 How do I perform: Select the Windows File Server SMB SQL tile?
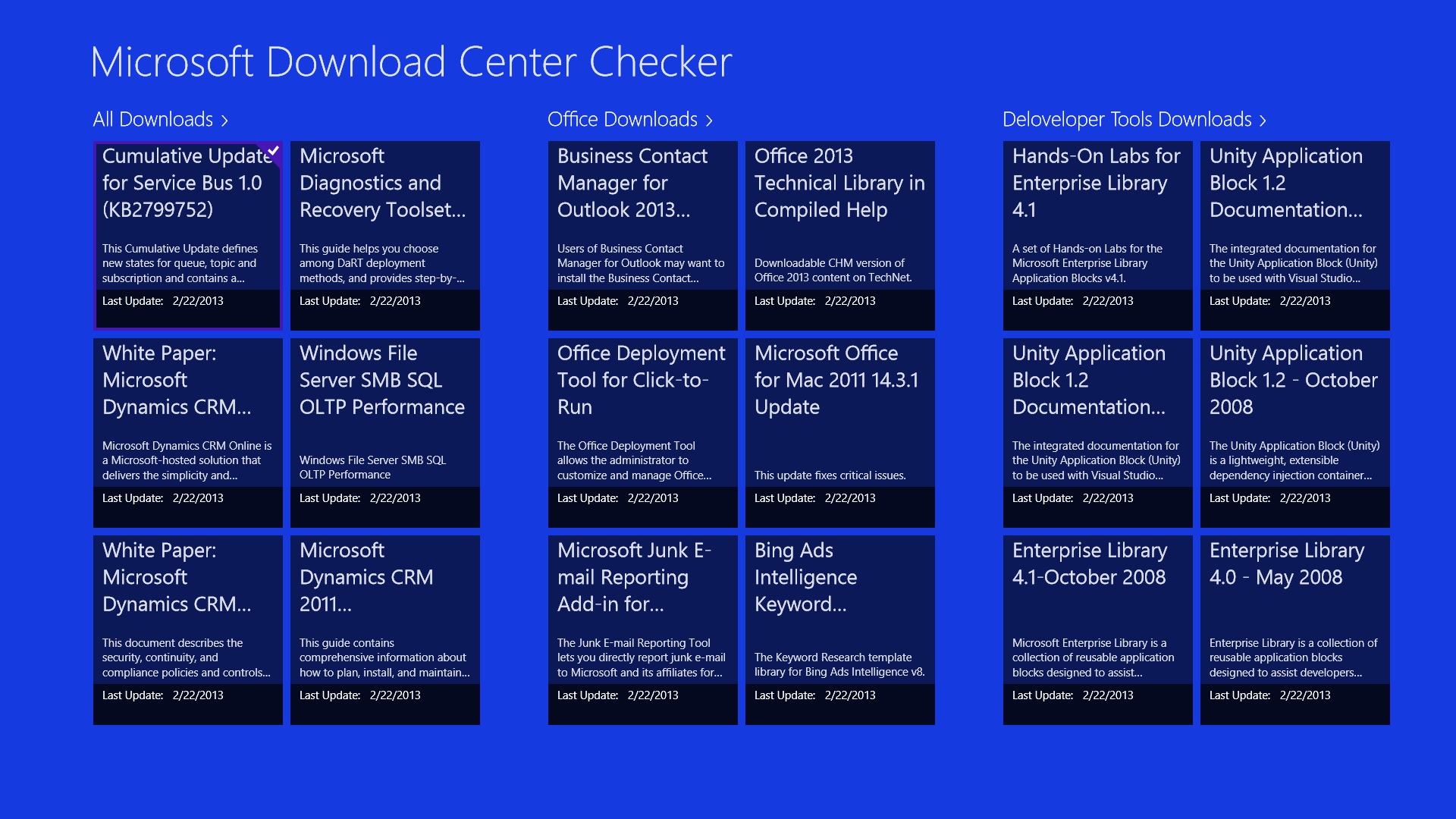point(384,432)
